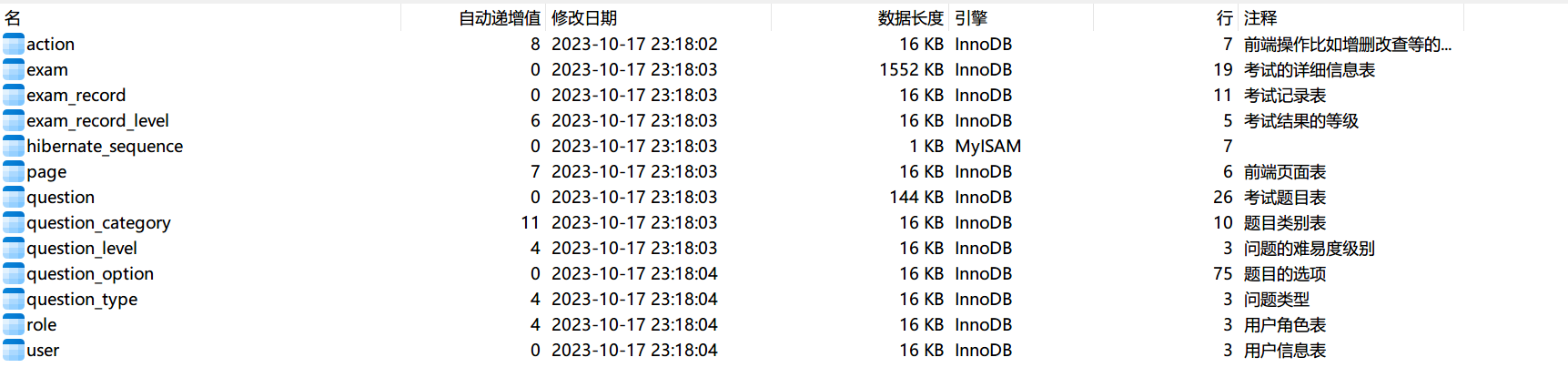Image resolution: width=1568 pixels, height=388 pixels.
Task: Sort tables by 数据长度 header
Action: click(x=910, y=18)
